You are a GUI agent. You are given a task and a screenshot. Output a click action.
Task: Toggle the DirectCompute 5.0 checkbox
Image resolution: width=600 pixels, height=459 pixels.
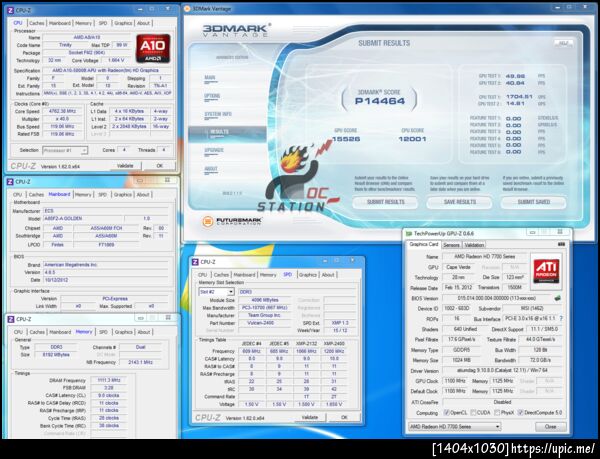[x=520, y=413]
